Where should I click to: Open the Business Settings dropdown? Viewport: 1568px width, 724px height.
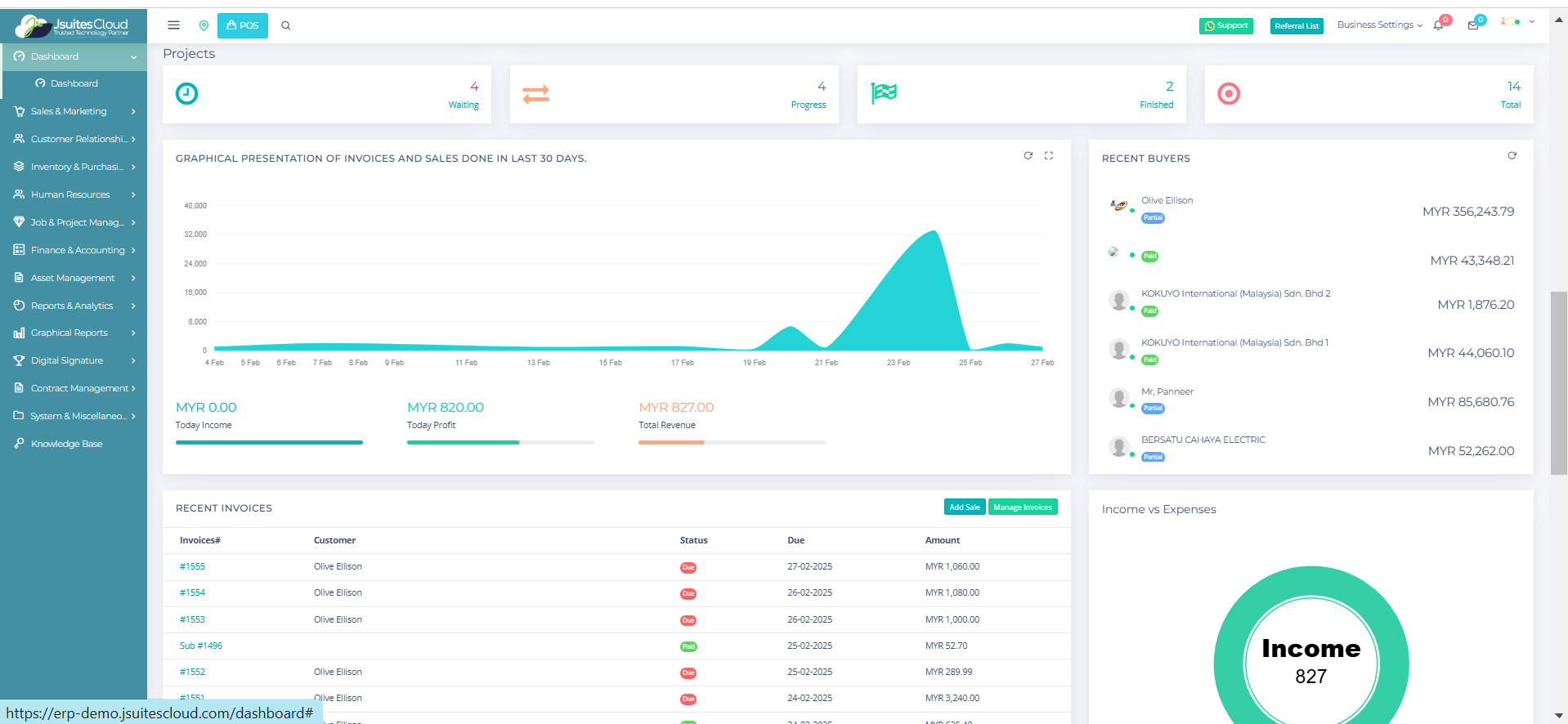point(1379,25)
